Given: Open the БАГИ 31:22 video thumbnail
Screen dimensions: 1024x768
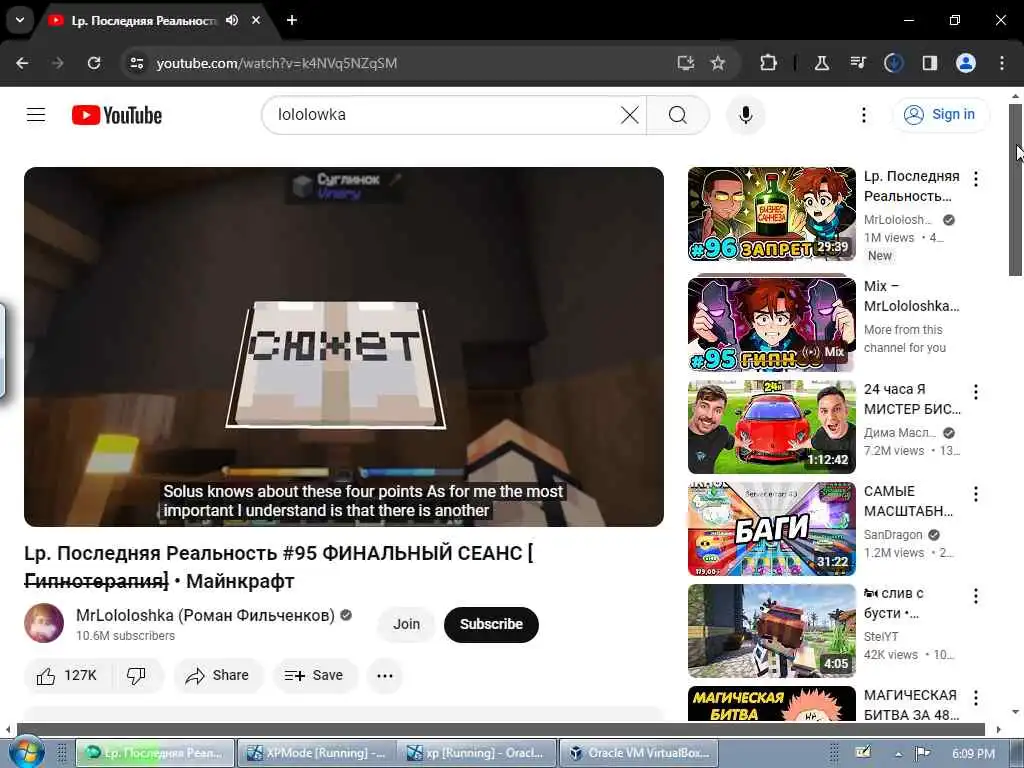Looking at the screenshot, I should pyautogui.click(x=771, y=529).
